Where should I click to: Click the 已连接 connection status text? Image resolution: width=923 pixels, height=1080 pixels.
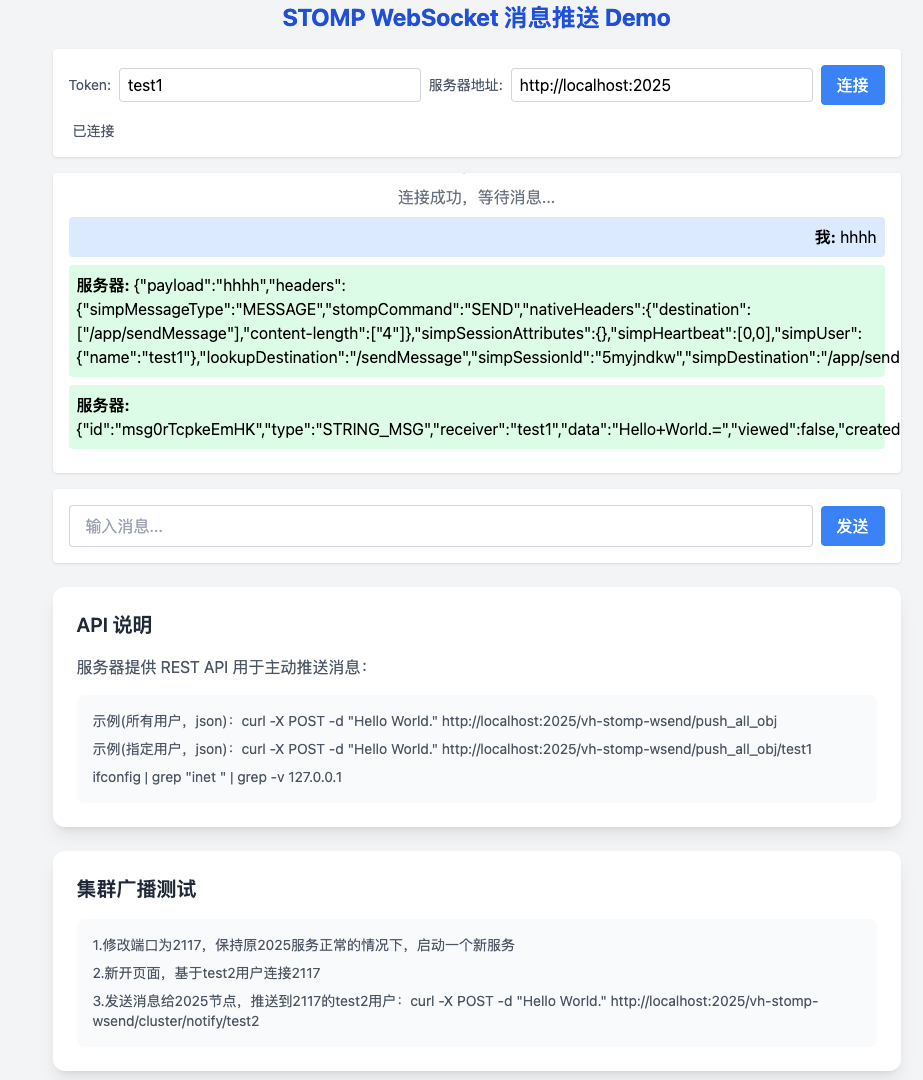click(92, 131)
